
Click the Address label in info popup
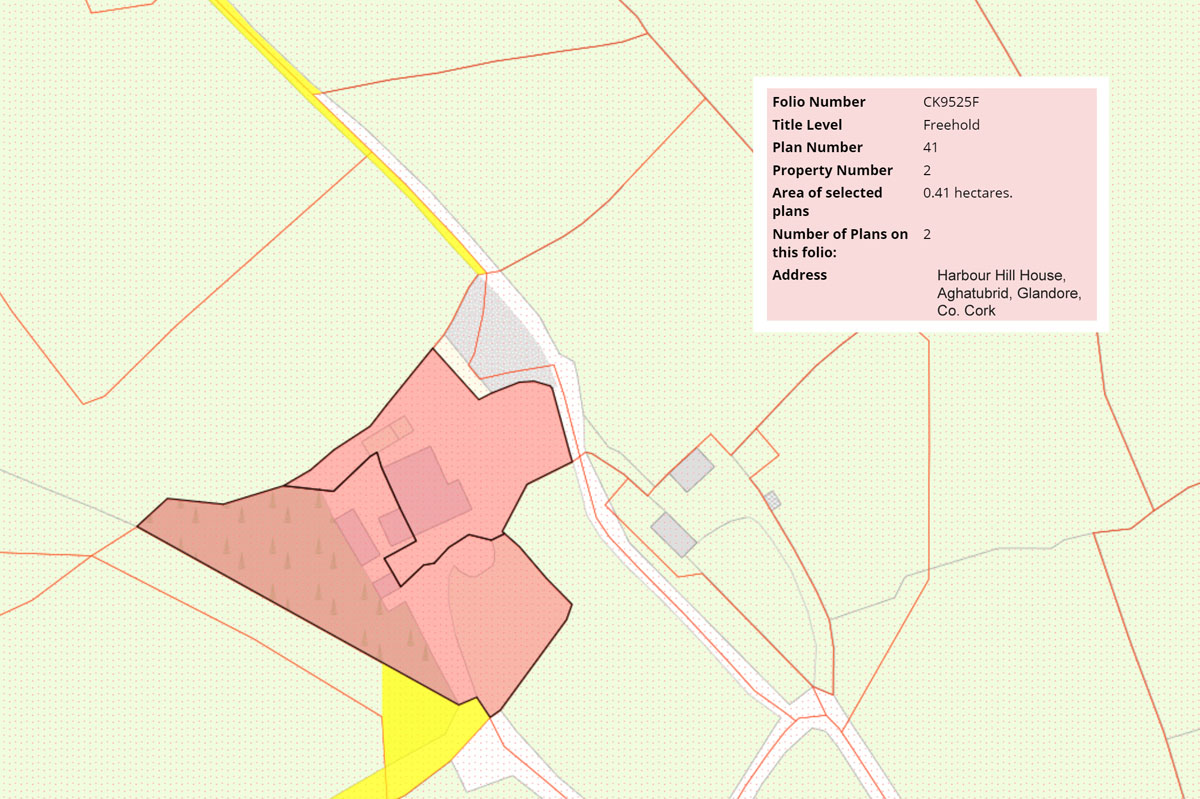pyautogui.click(x=799, y=275)
